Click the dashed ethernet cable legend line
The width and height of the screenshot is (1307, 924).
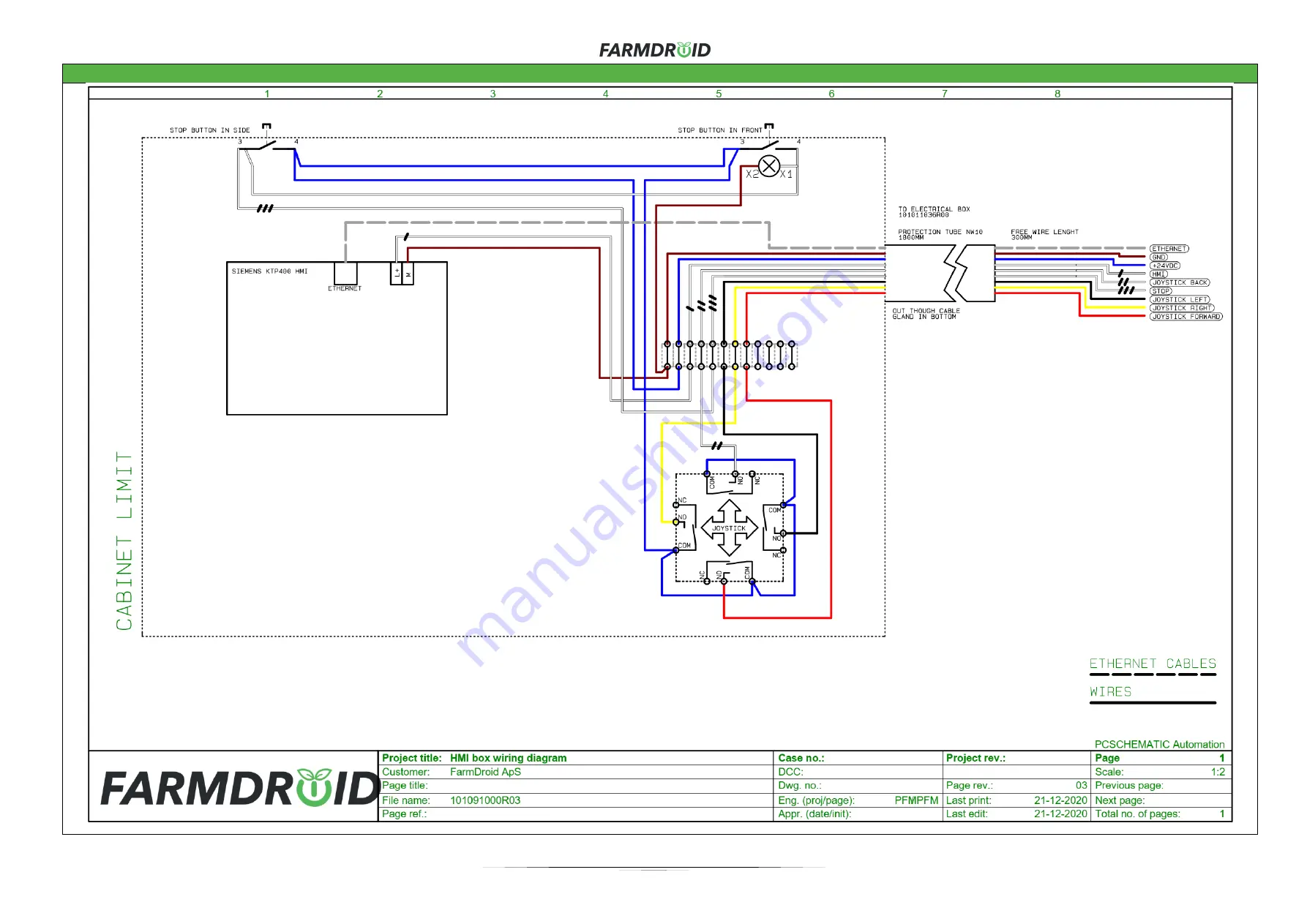pyautogui.click(x=1153, y=675)
